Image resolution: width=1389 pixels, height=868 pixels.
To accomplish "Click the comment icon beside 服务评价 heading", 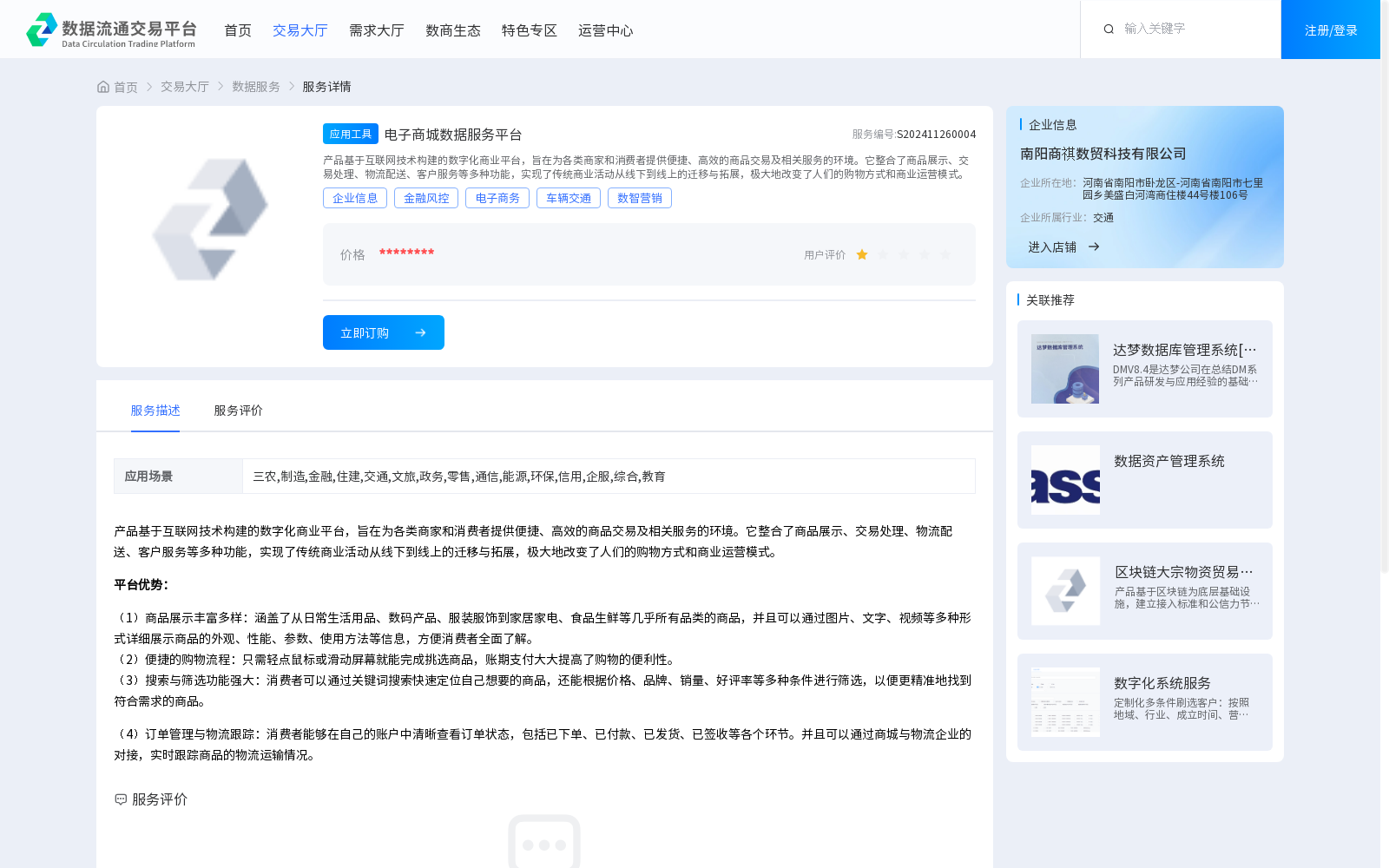I will click(x=121, y=799).
